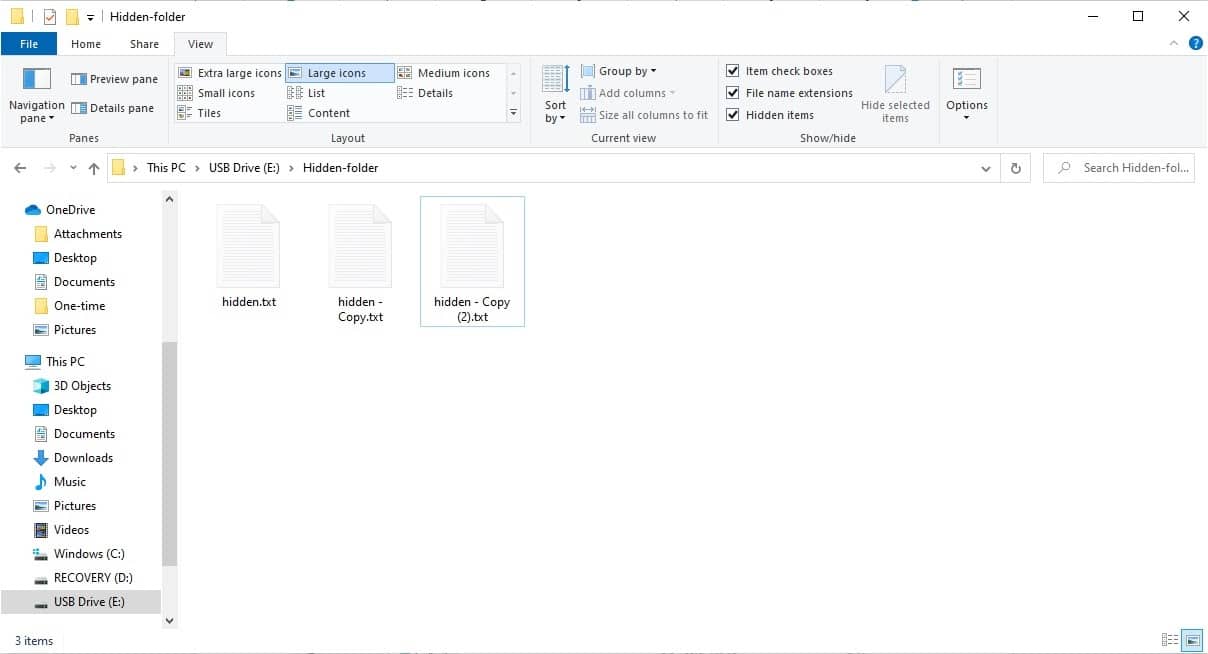Refresh the Hidden-folder view

click(x=1015, y=167)
